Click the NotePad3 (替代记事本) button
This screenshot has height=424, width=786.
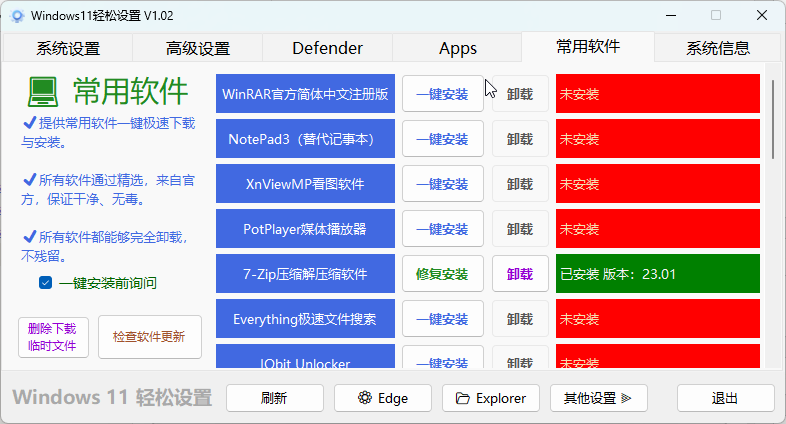tap(305, 139)
